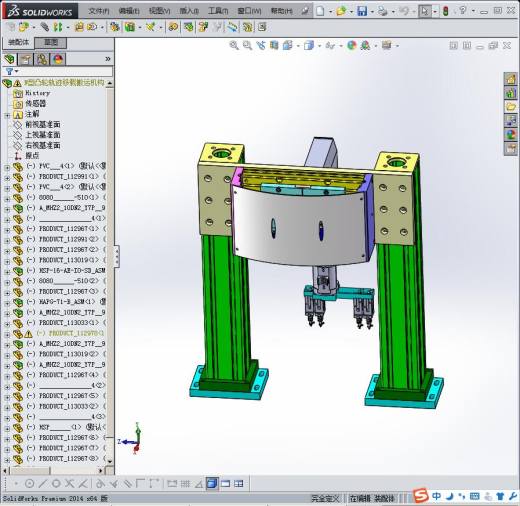Open the Zoom to Fit tool

(x=234, y=45)
